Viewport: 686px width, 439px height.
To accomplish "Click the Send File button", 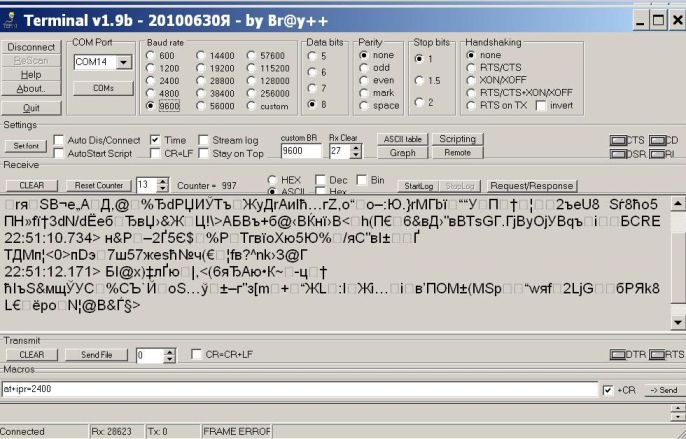I will pyautogui.click(x=97, y=355).
